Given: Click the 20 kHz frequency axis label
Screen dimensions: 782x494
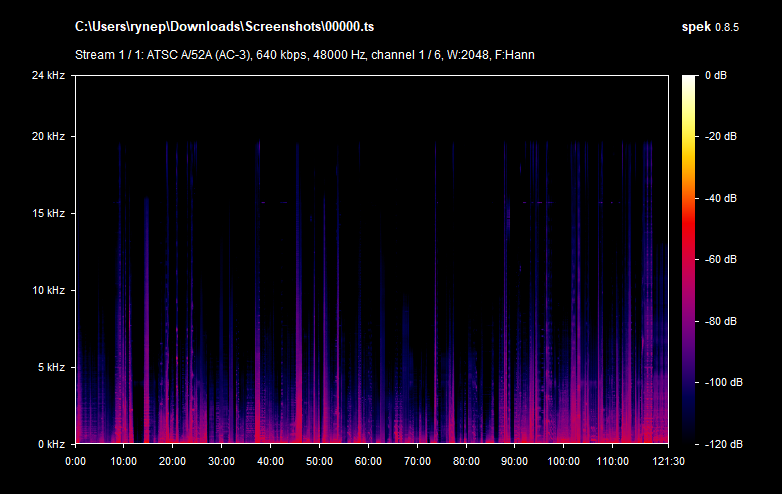Looking at the screenshot, I should click(47, 136).
